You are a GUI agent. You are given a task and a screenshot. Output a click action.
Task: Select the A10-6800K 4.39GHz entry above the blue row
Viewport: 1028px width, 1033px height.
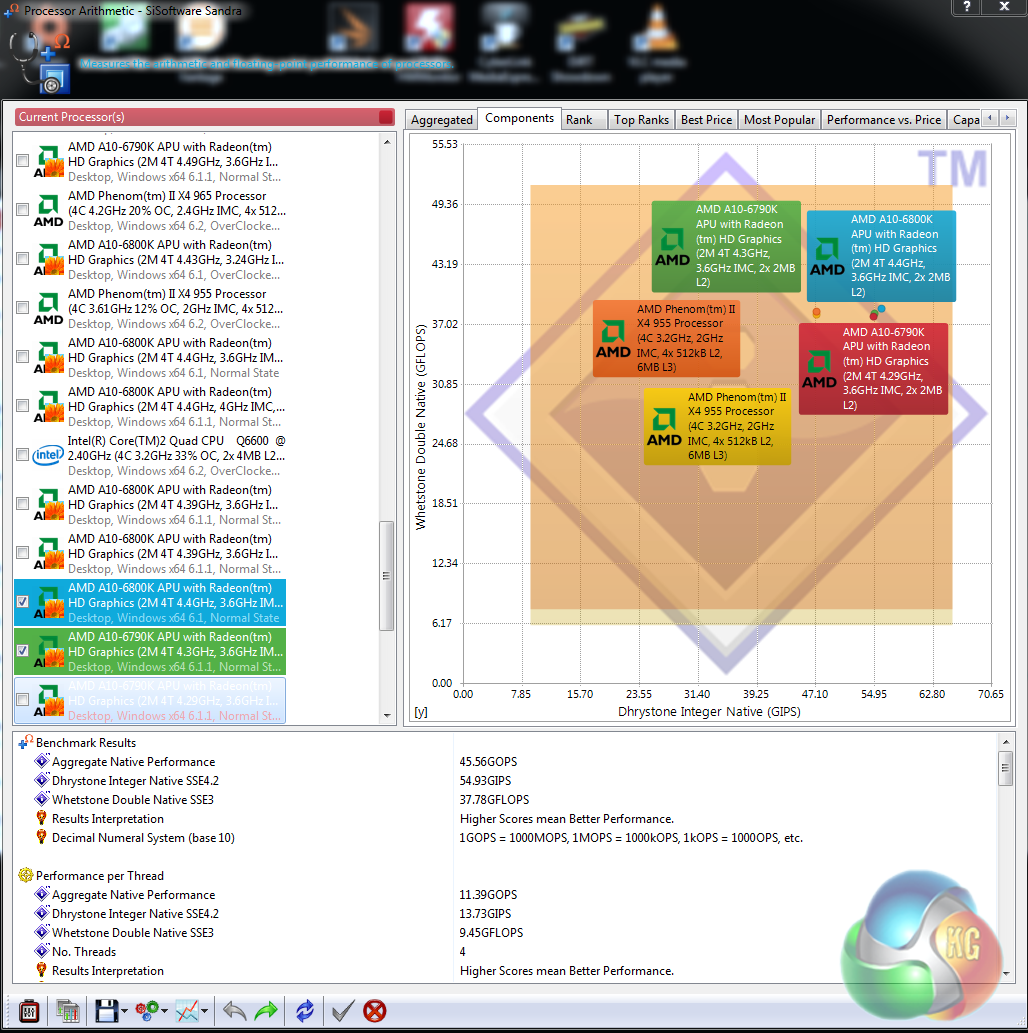(150, 553)
